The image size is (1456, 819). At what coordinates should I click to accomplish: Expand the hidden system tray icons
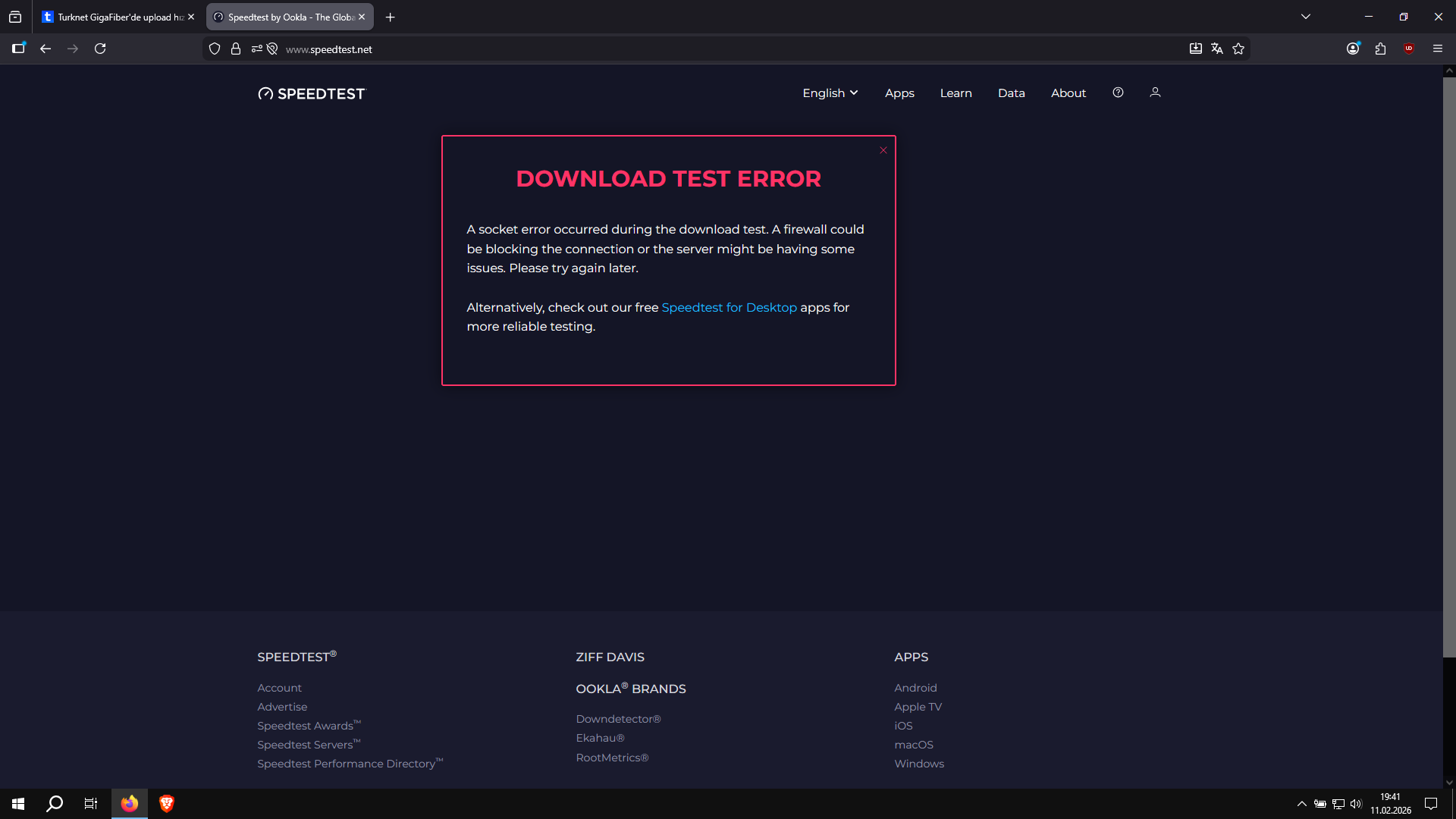pos(1302,804)
